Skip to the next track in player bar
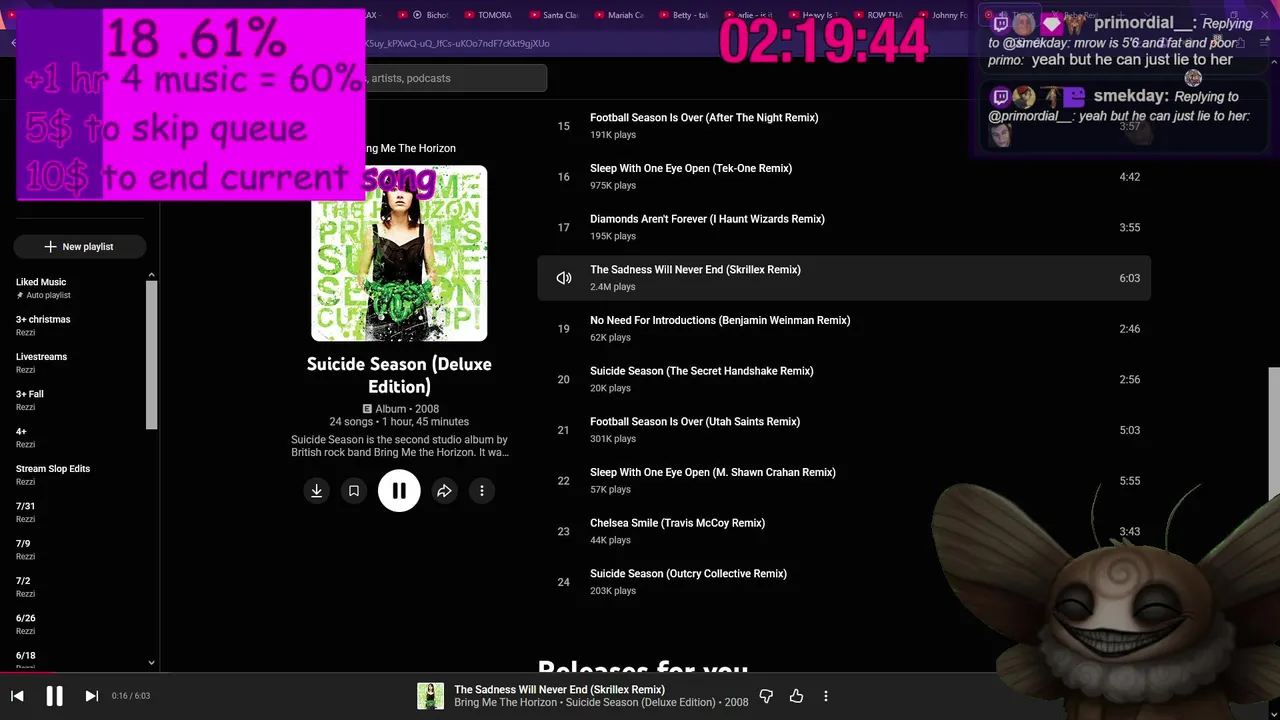 click(x=91, y=696)
